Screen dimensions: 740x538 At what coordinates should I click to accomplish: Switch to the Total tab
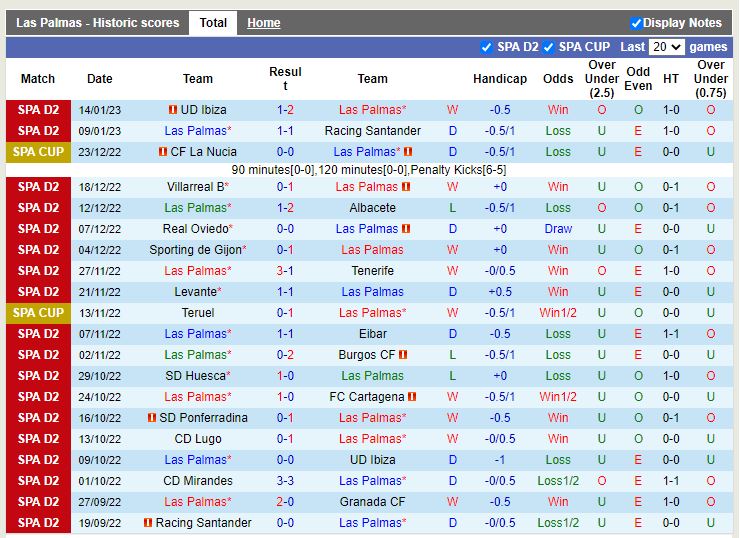click(213, 23)
